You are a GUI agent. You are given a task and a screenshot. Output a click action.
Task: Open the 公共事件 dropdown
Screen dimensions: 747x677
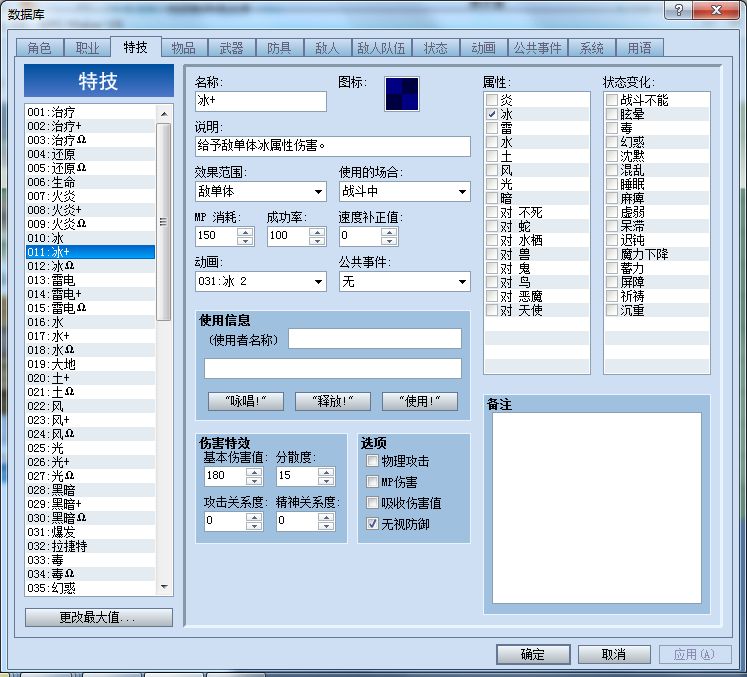pos(404,282)
